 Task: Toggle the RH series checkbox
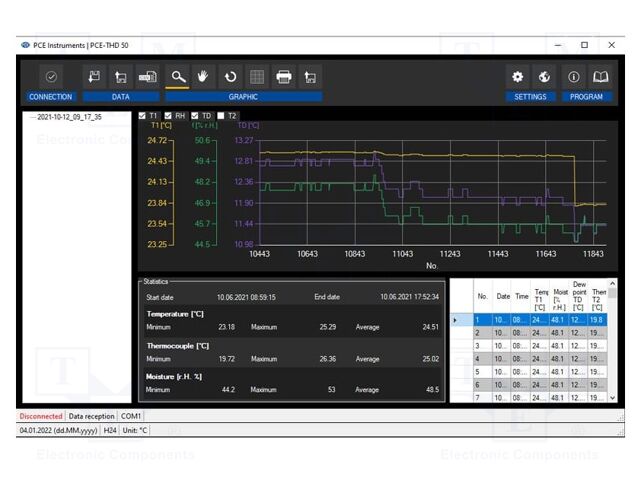point(169,116)
